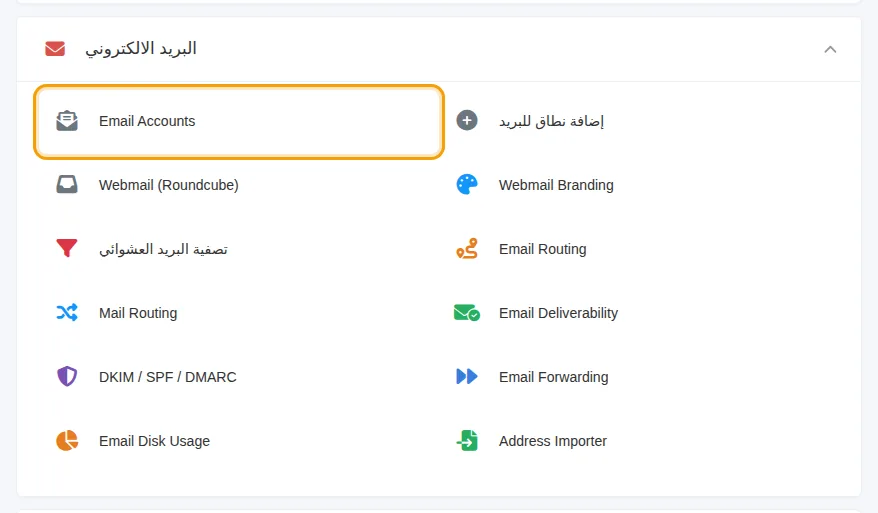878x513 pixels.
Task: Click the red funnel spam filter icon
Action: click(67, 248)
